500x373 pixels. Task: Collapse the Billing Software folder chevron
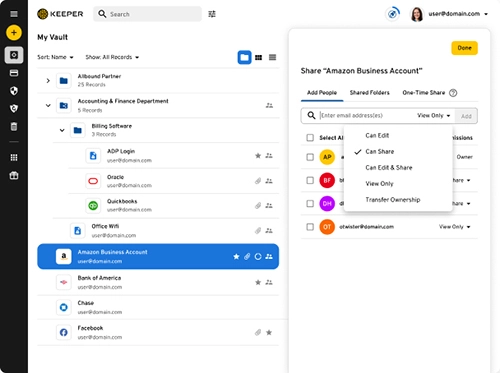click(62, 130)
